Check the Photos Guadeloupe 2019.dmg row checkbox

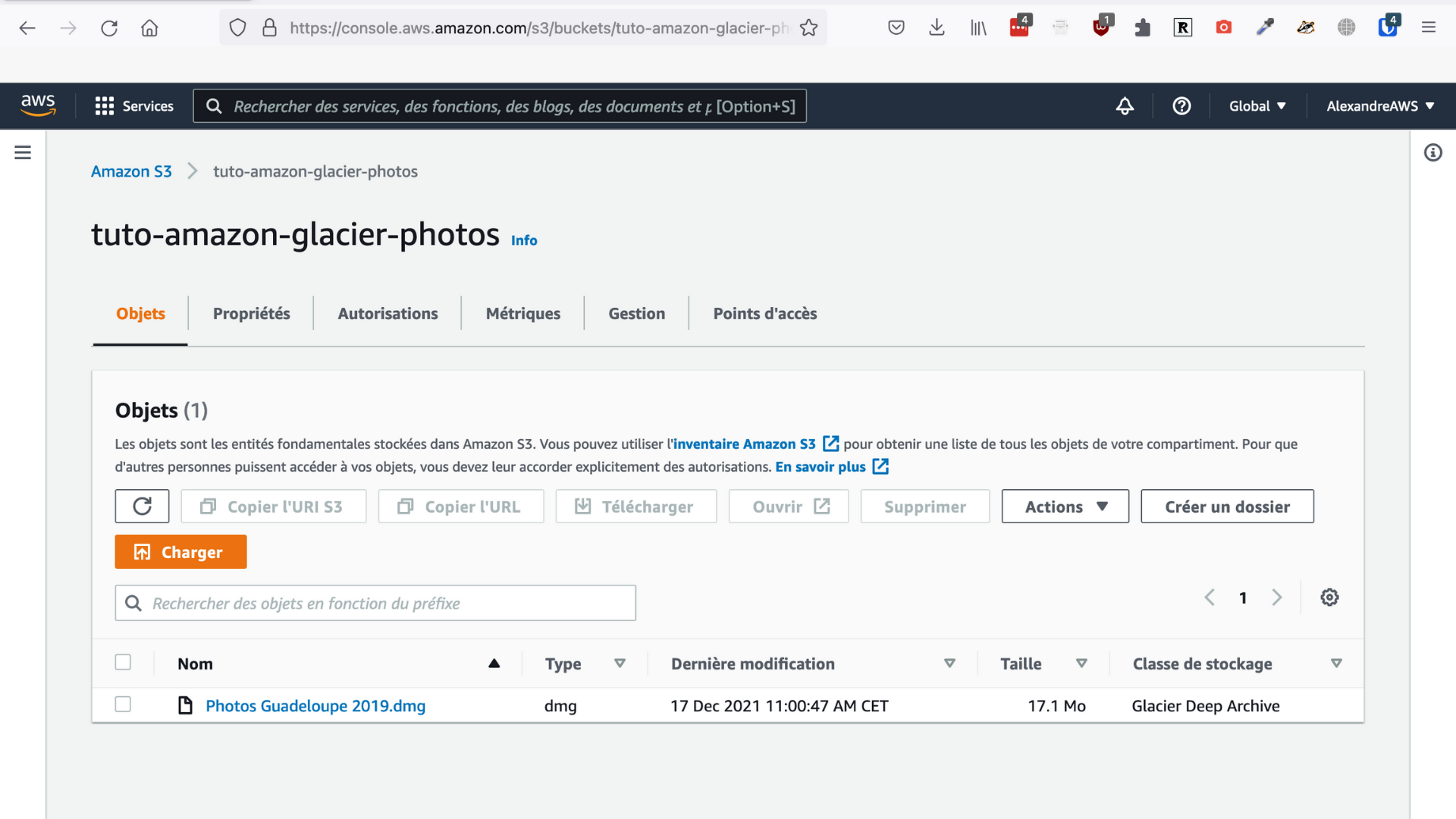123,704
